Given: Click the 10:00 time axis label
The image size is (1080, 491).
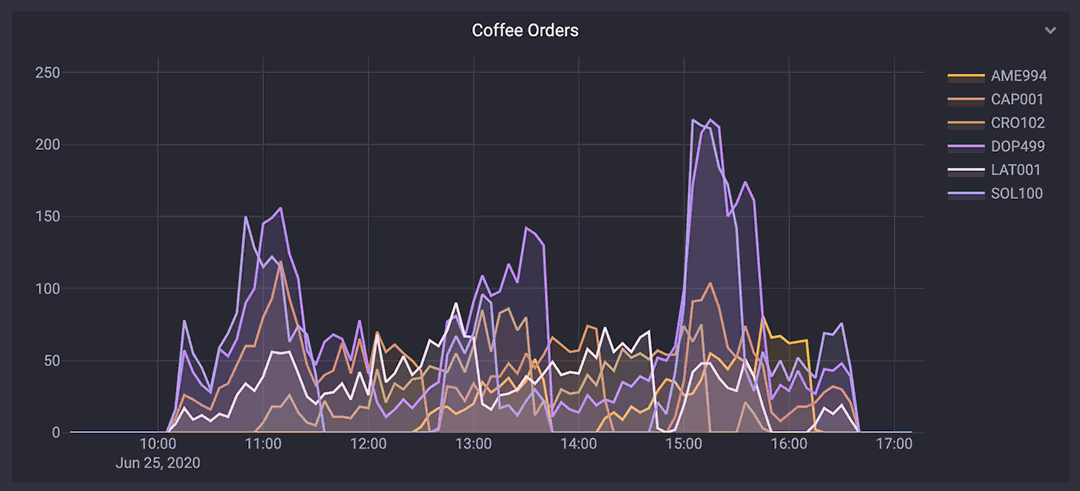Looking at the screenshot, I should (x=158, y=444).
